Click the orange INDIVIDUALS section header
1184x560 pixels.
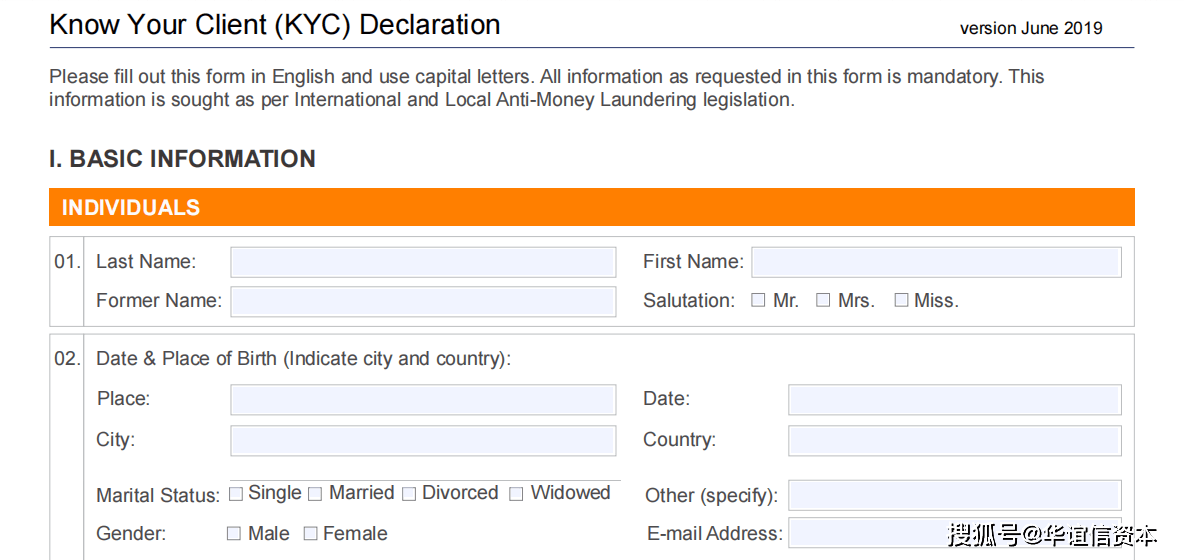pyautogui.click(x=591, y=207)
